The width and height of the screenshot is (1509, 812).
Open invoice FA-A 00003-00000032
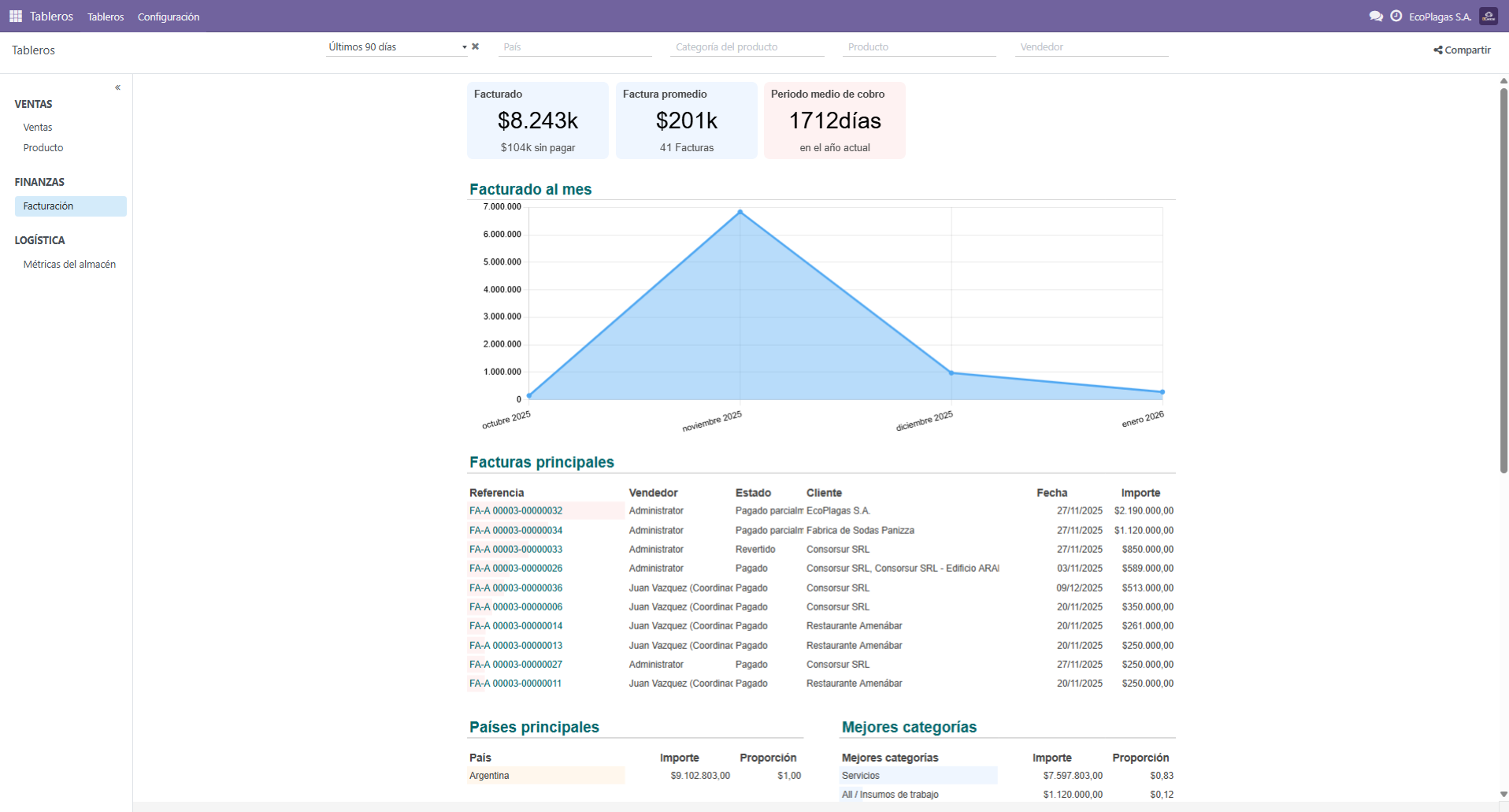point(516,511)
